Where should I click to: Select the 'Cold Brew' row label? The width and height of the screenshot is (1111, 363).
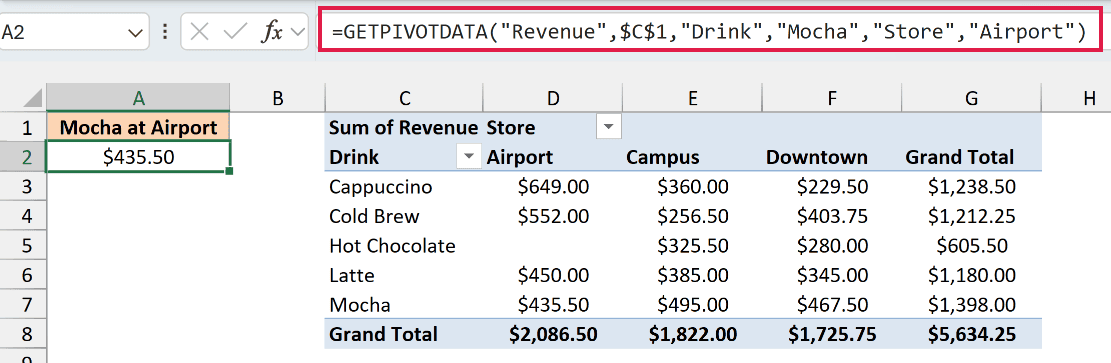click(x=374, y=216)
